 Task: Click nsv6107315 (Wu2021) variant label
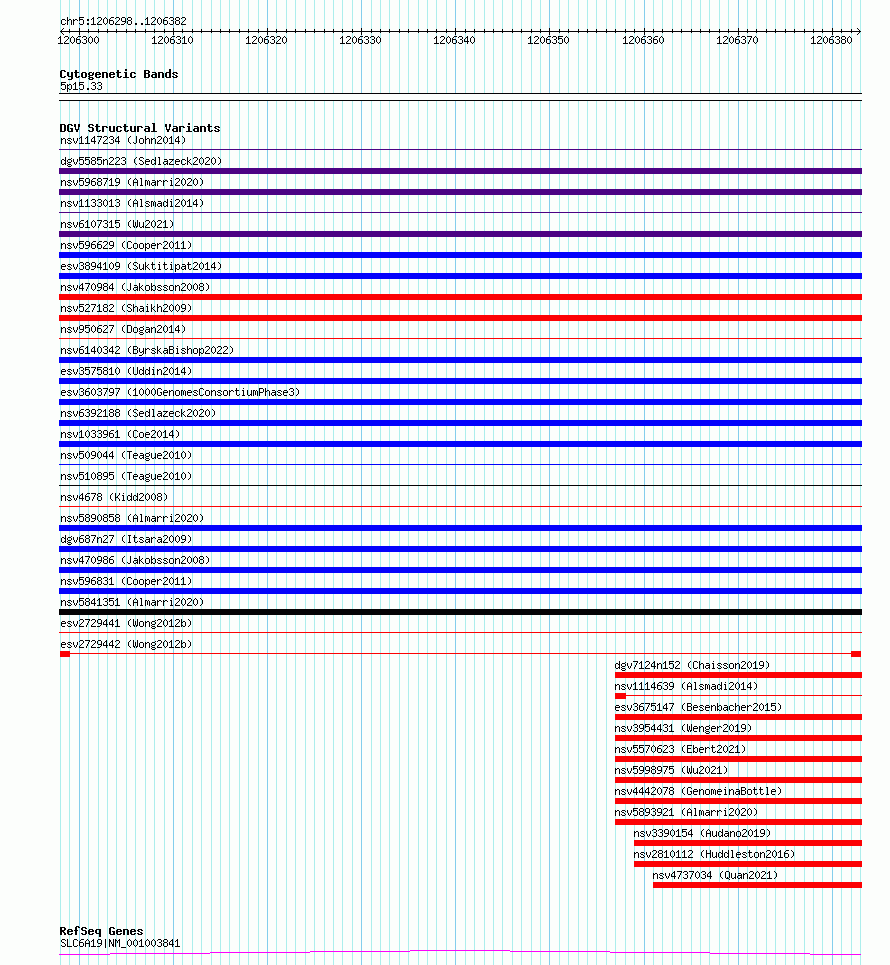coord(117,224)
